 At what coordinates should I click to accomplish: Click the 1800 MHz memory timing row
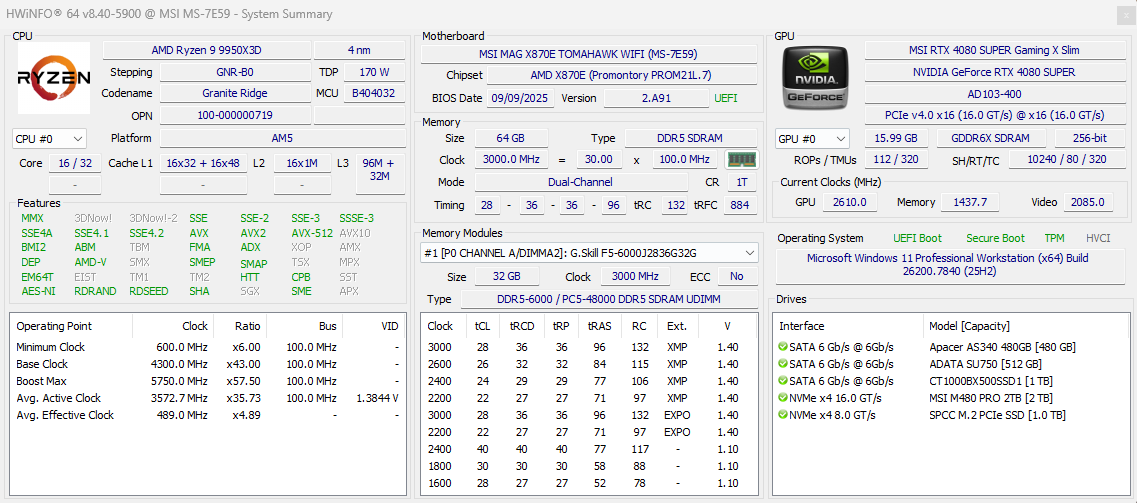(x=589, y=466)
